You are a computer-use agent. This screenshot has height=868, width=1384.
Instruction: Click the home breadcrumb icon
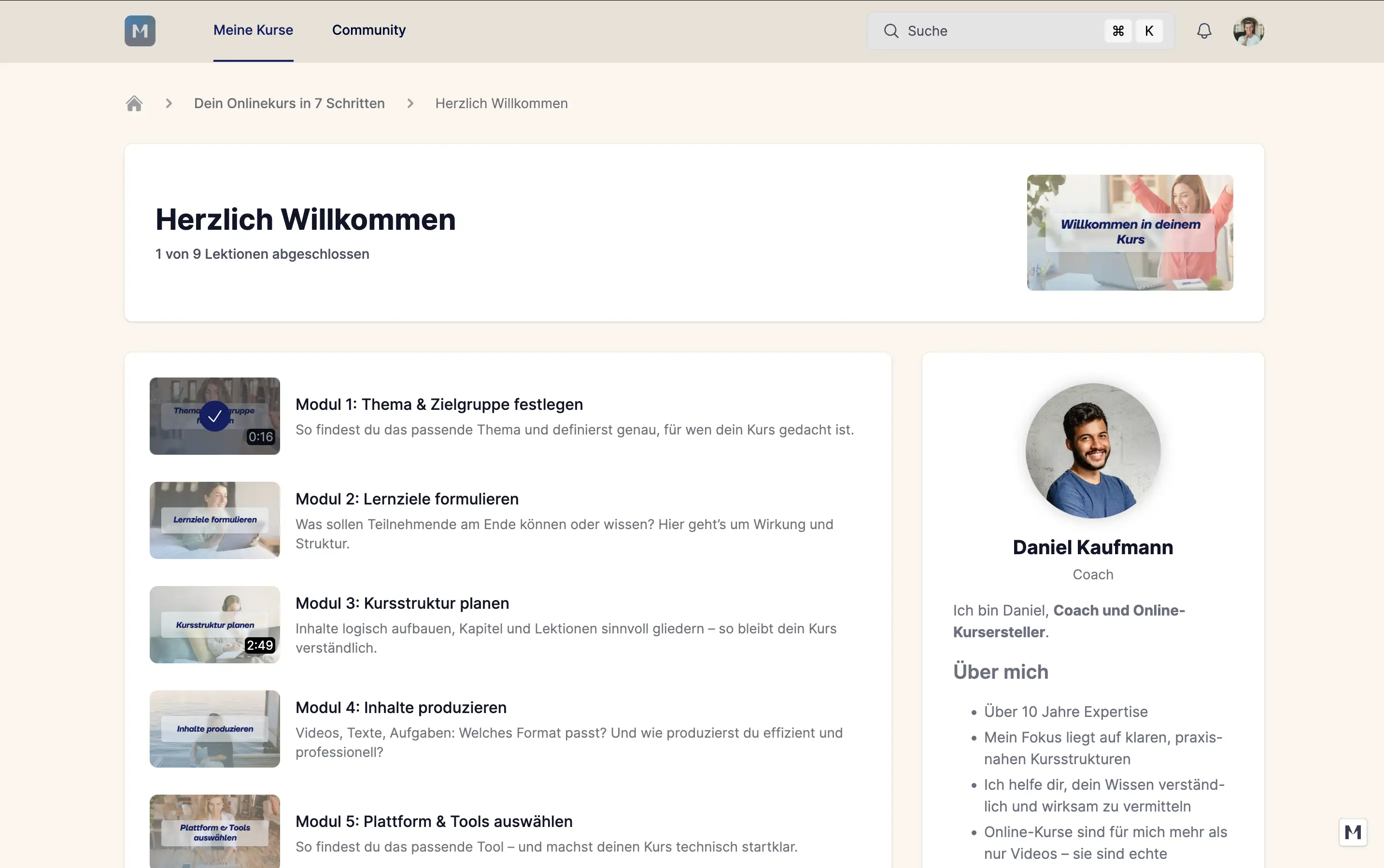pyautogui.click(x=134, y=103)
